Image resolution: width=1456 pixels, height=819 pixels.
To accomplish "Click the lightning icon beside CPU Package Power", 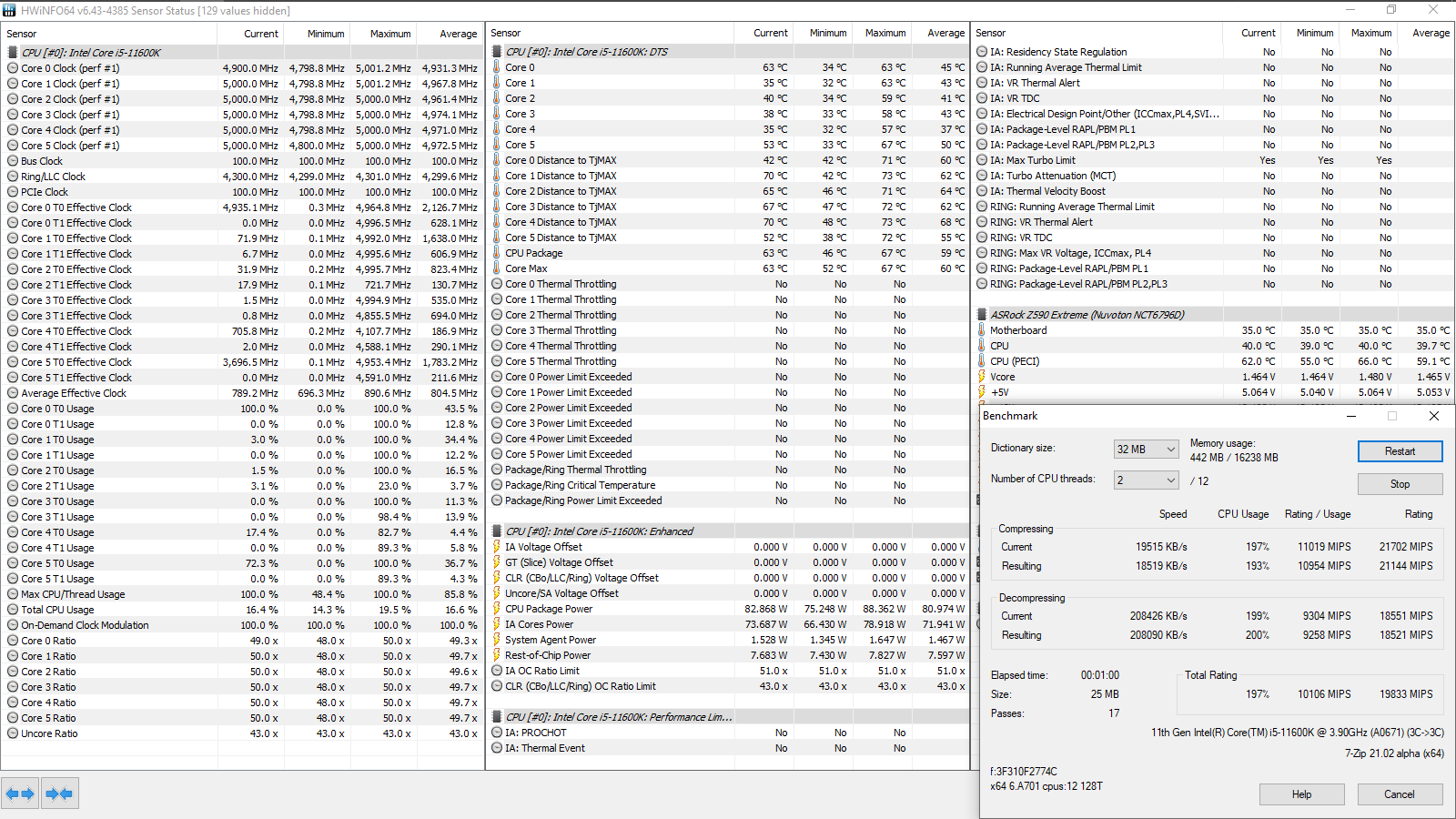I will [497, 609].
